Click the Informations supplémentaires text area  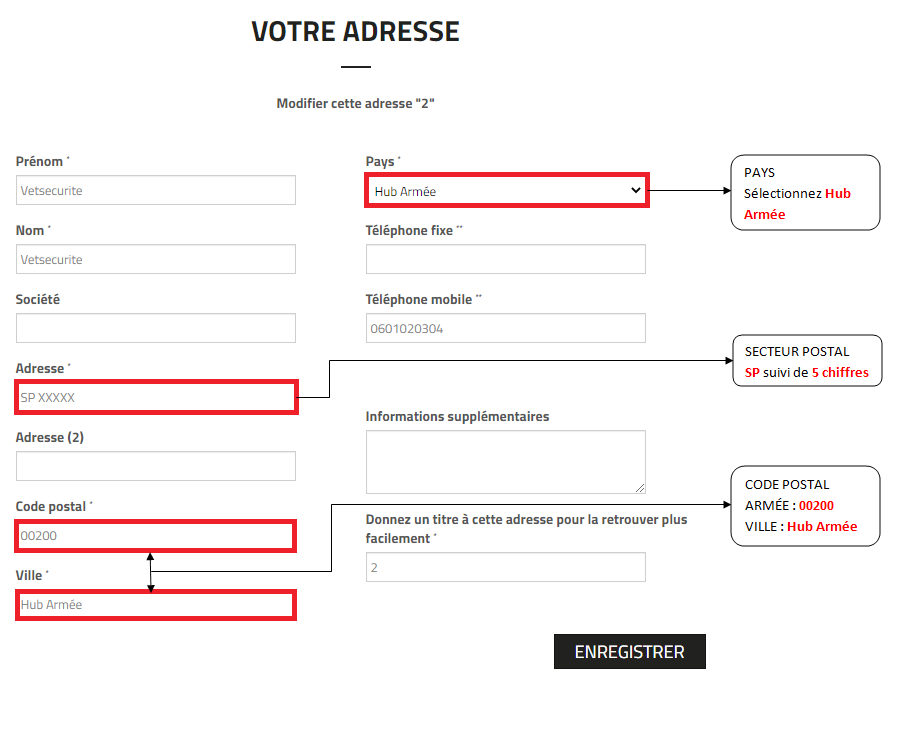505,461
